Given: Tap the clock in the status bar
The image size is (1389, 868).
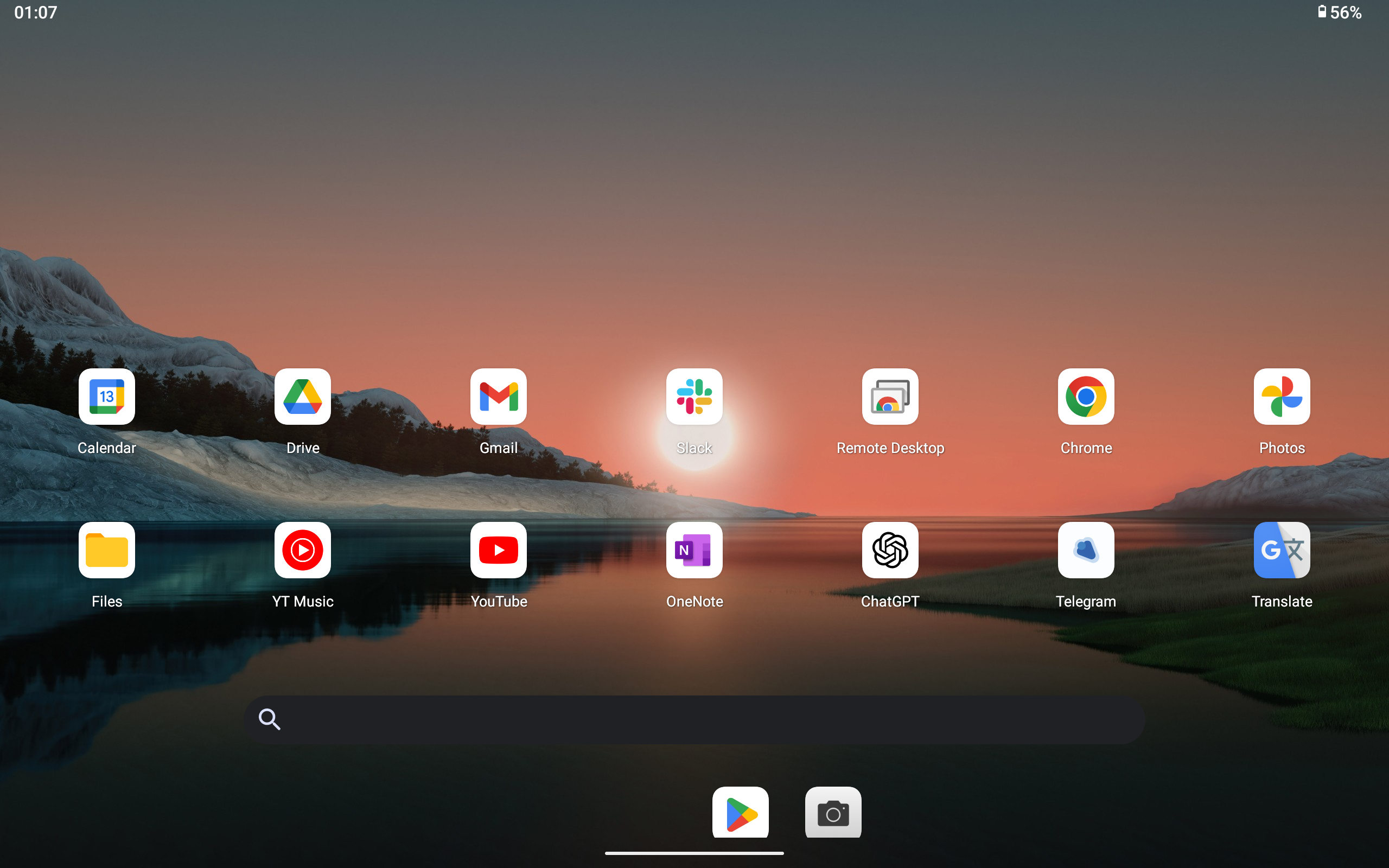Looking at the screenshot, I should click(x=35, y=11).
